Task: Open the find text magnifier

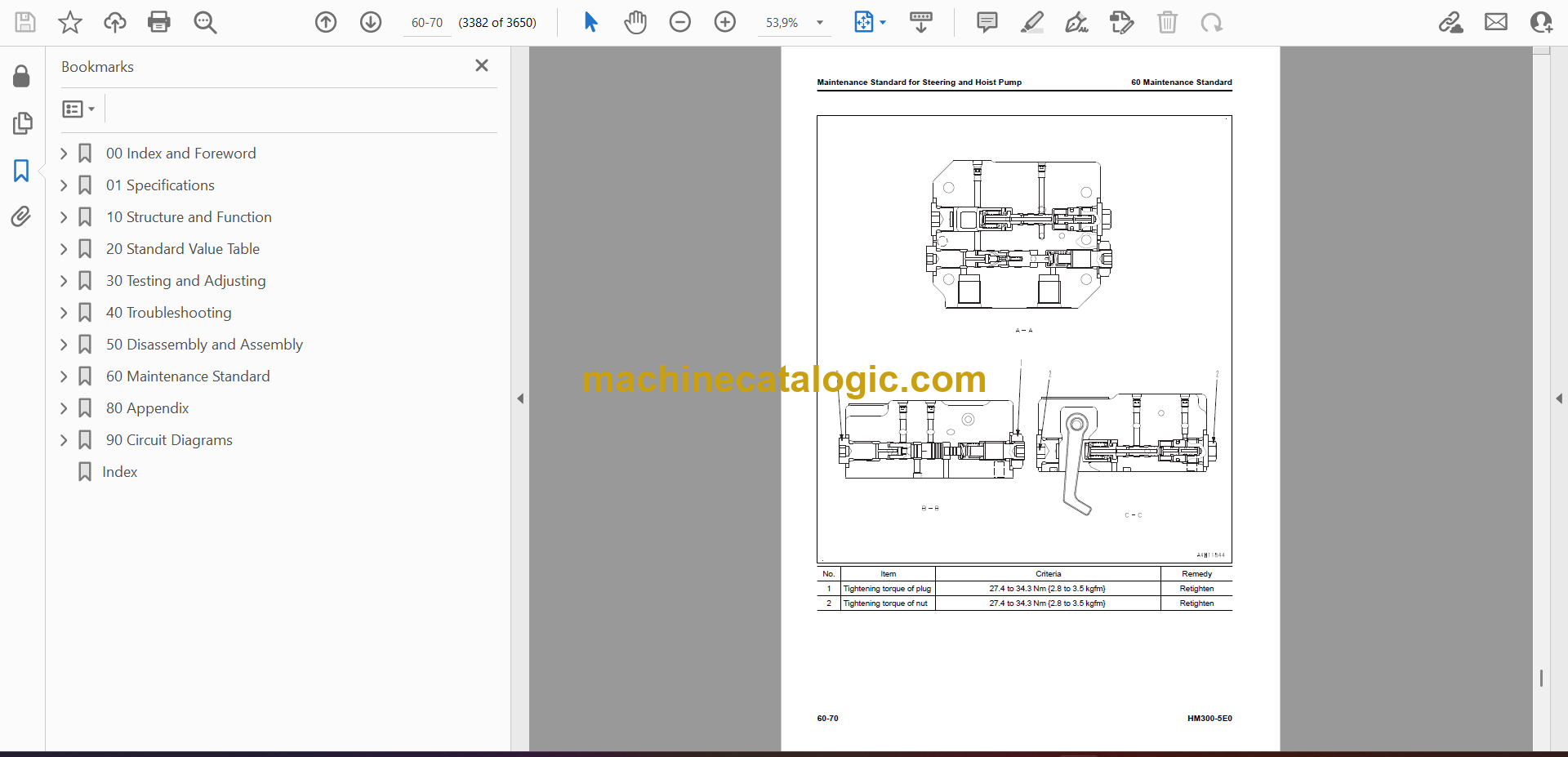Action: coord(205,22)
